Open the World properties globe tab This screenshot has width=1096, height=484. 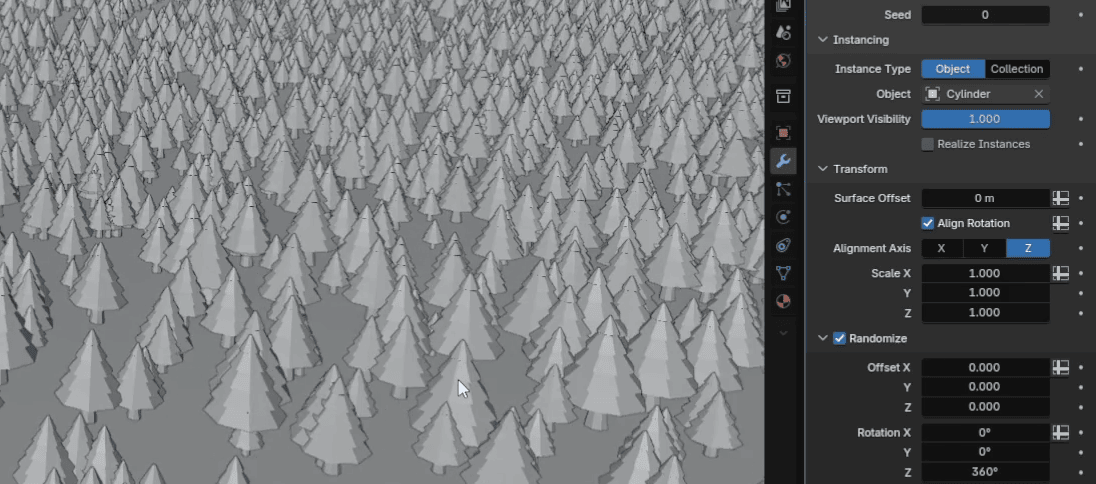coord(784,62)
